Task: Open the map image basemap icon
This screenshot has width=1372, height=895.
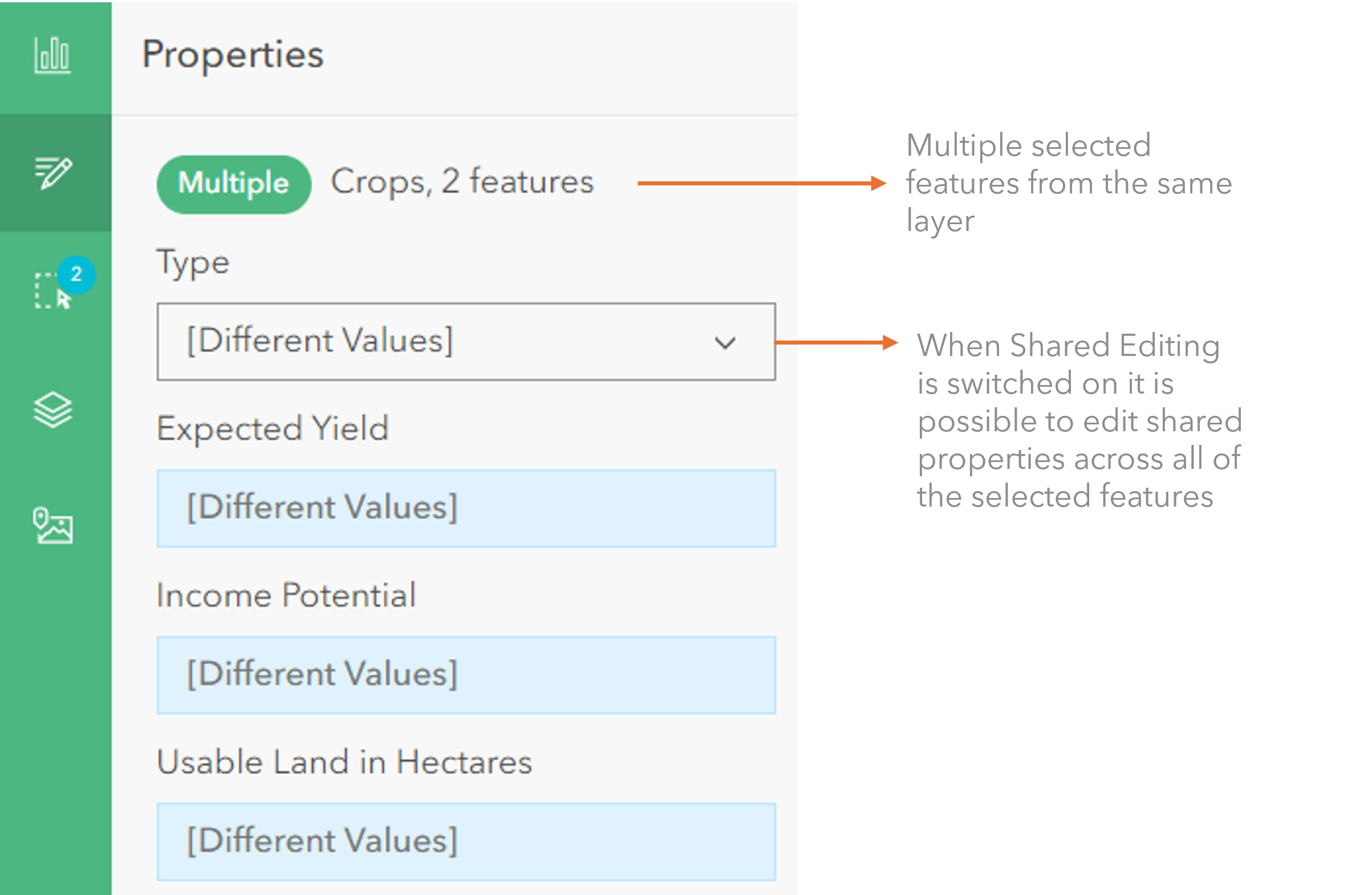Action: tap(52, 525)
